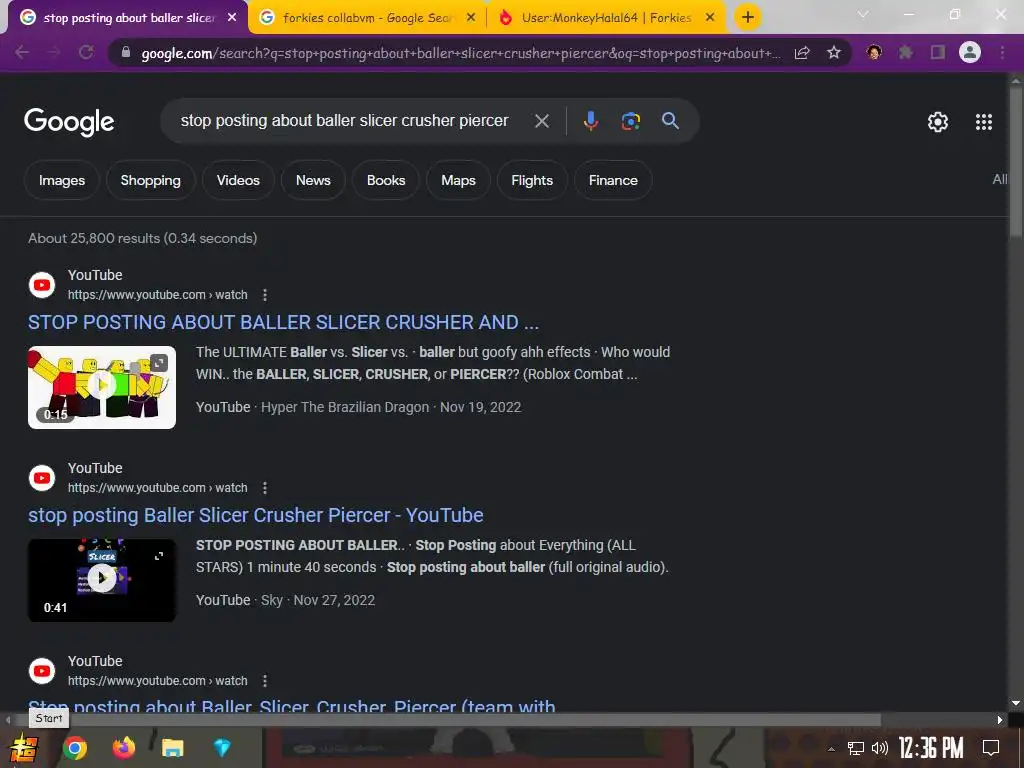Click the vertical page scrollbar
This screenshot has height=768, width=1024.
pos(1016,163)
